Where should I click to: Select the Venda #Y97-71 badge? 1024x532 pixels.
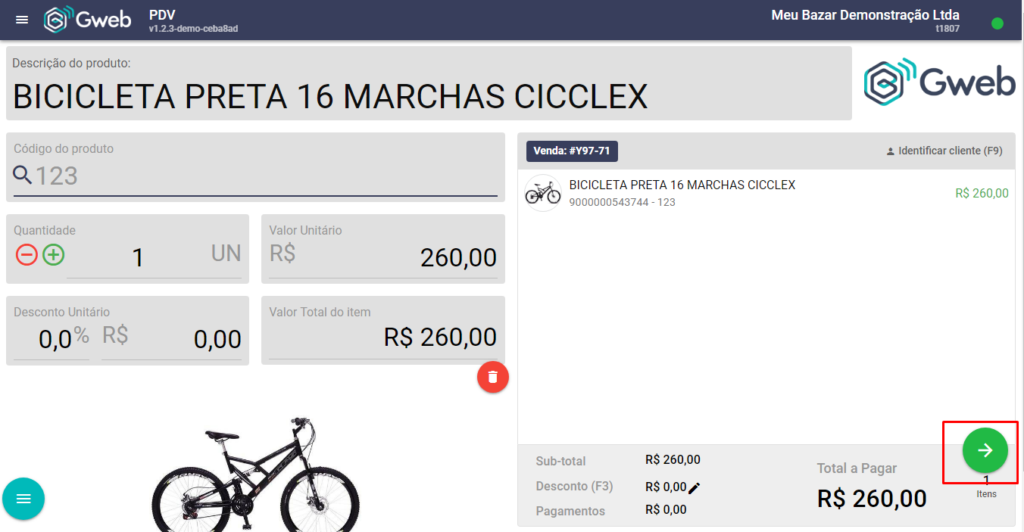[572, 151]
